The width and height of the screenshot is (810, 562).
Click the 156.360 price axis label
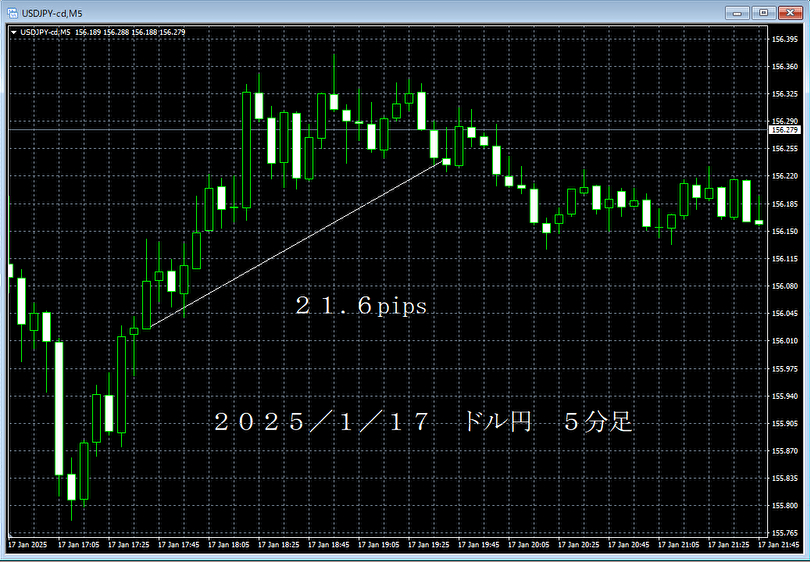click(x=785, y=67)
